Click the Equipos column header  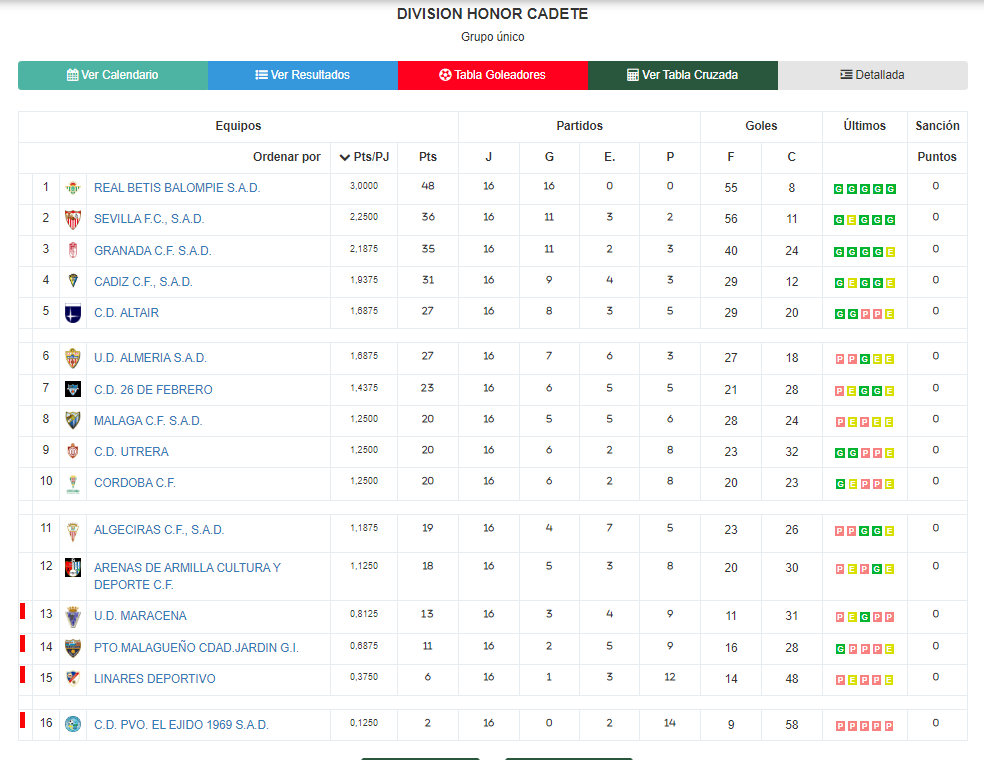coord(238,126)
